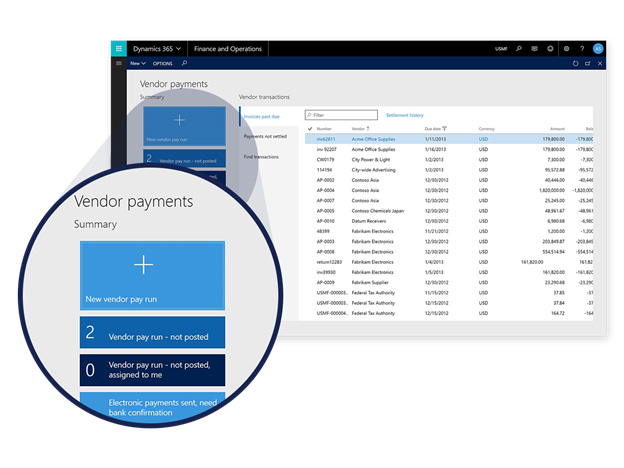Select the inv 92207 row

(449, 149)
